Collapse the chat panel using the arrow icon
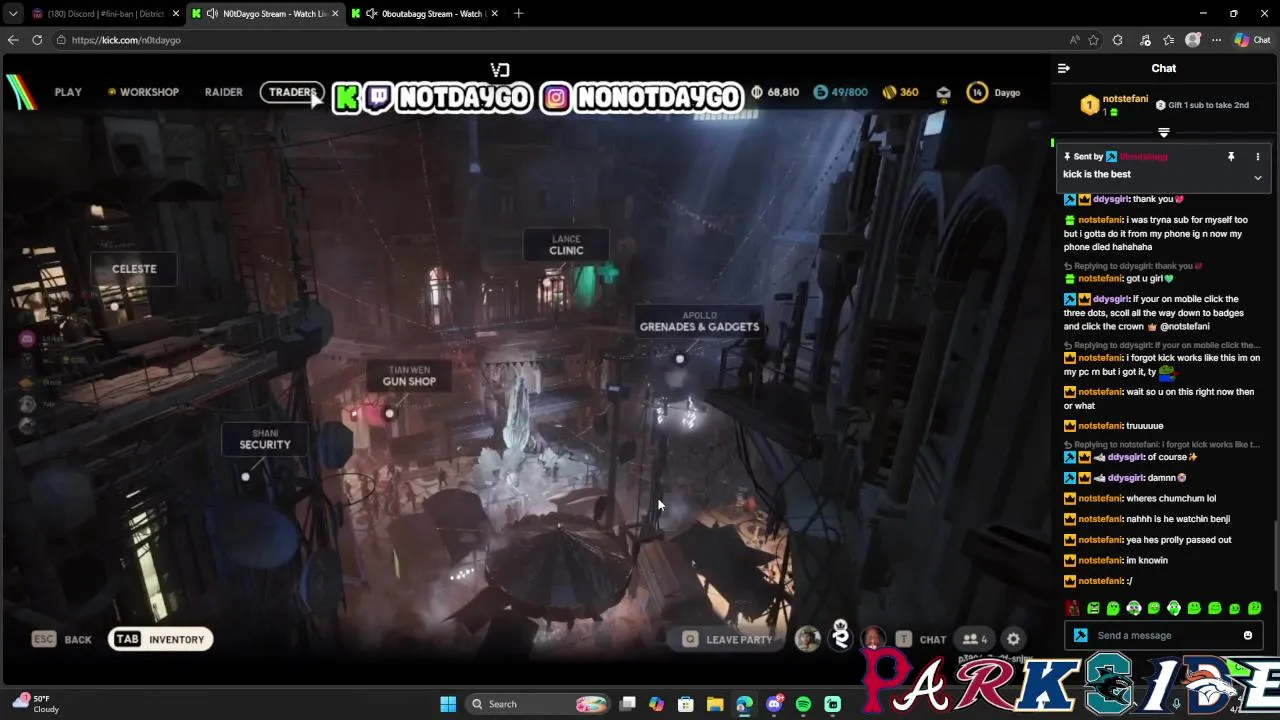This screenshot has height=720, width=1280. coord(1064,68)
